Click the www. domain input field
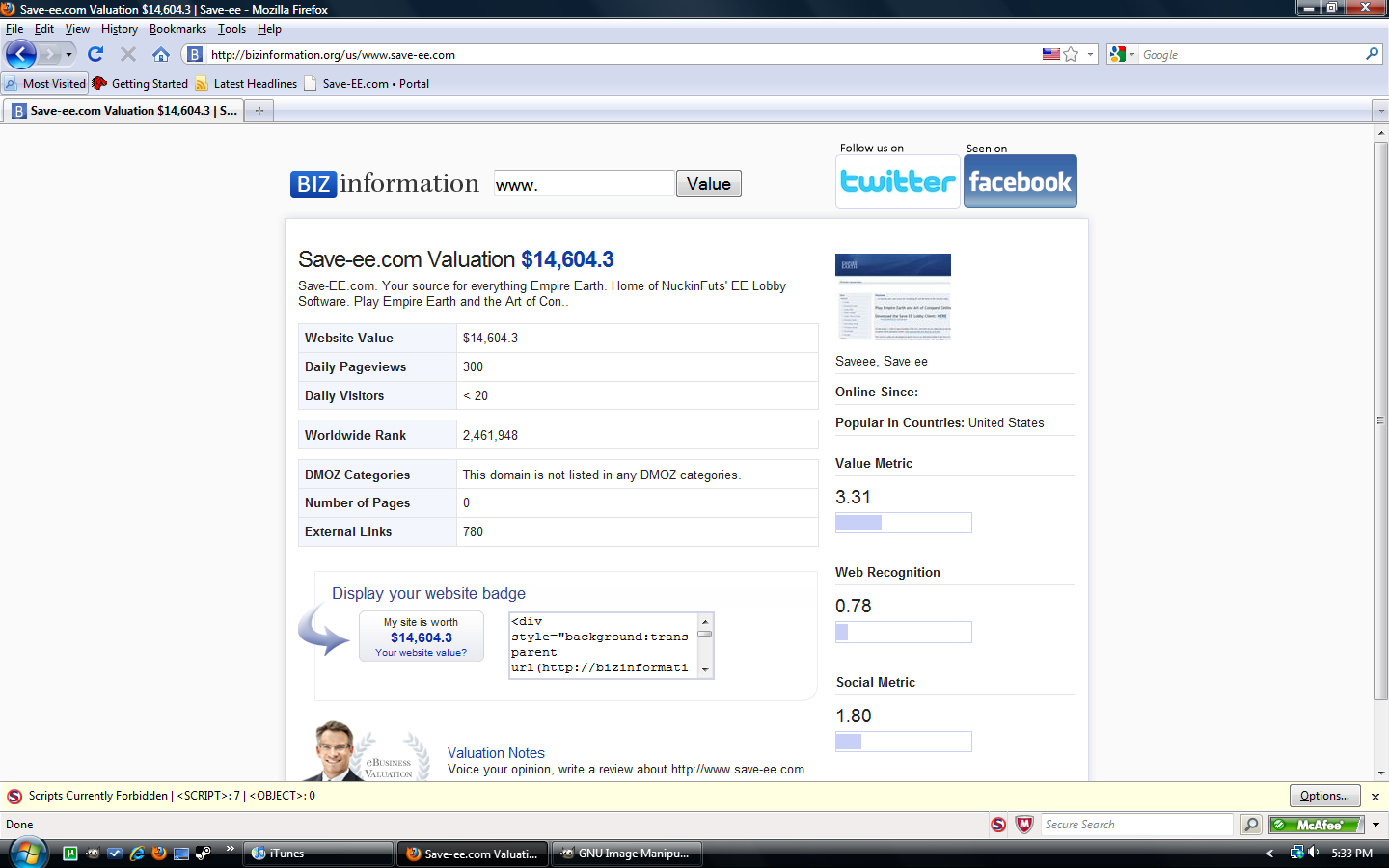The width and height of the screenshot is (1389, 868). point(584,184)
